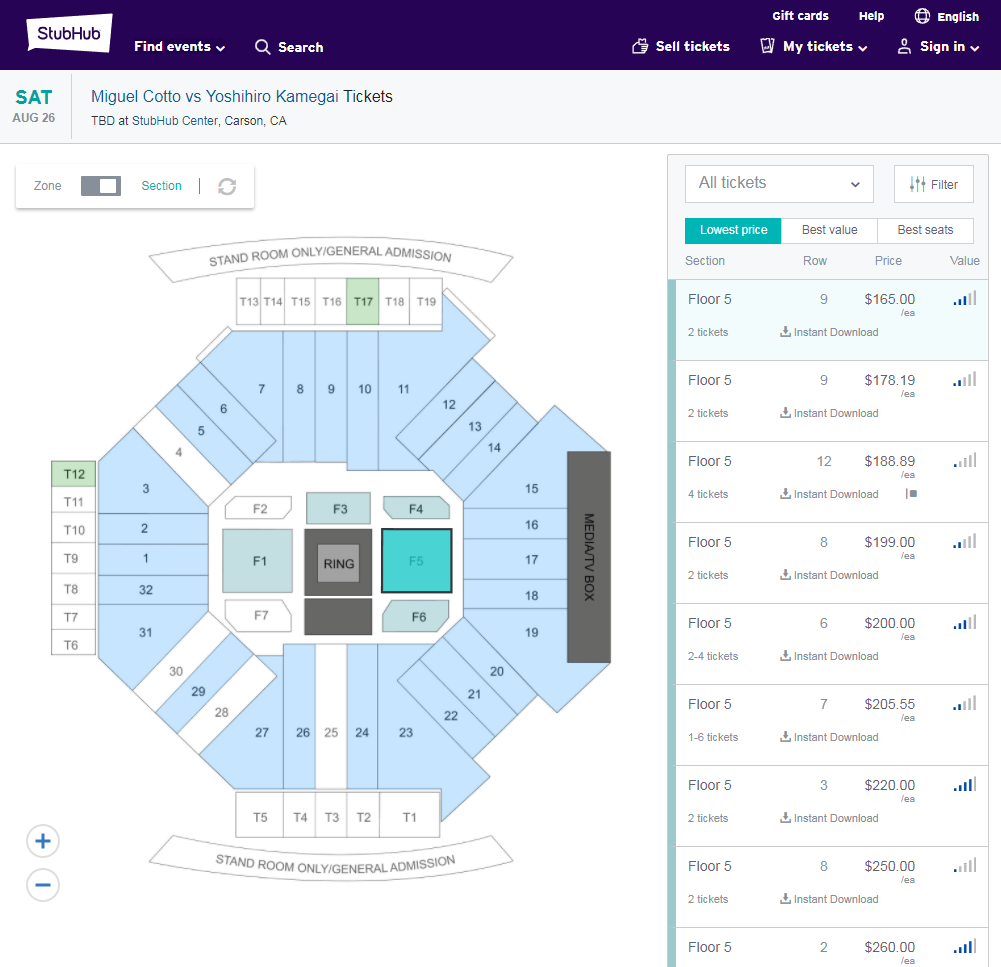Select the $165.00 Floor 5 listing
This screenshot has height=967, width=1001.
pyautogui.click(x=831, y=320)
